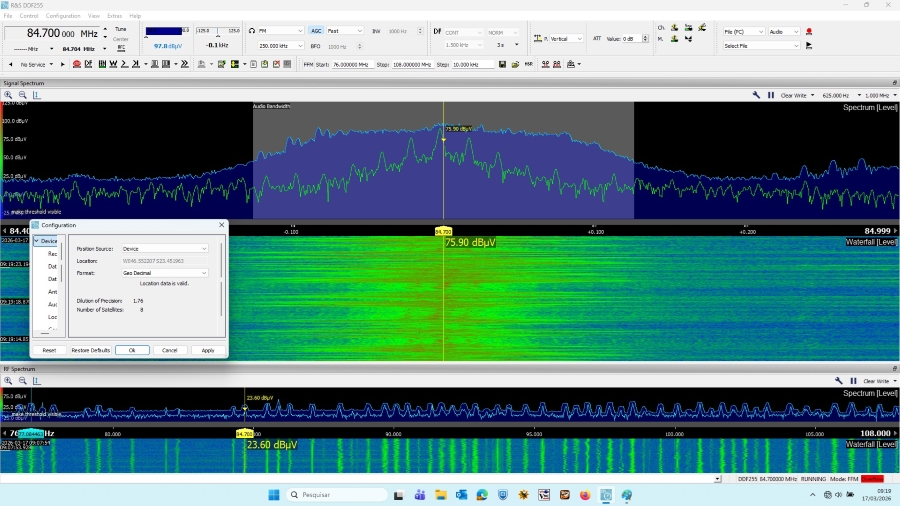Zoom out in the Signal Spectrum panel
Screen dimensions: 900x506
click(22, 95)
